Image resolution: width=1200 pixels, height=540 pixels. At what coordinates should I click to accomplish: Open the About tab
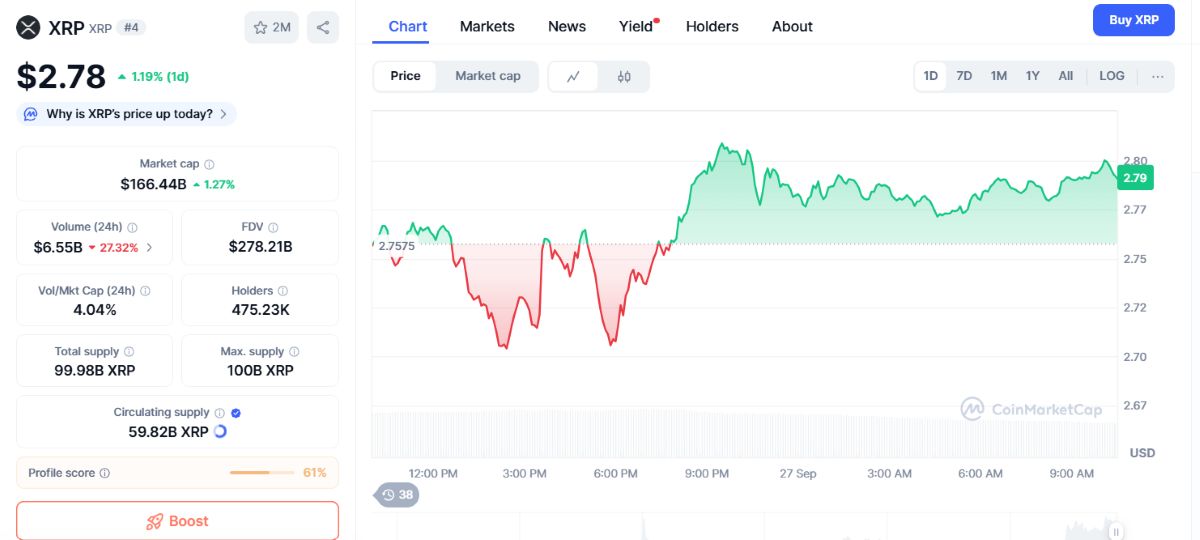792,26
